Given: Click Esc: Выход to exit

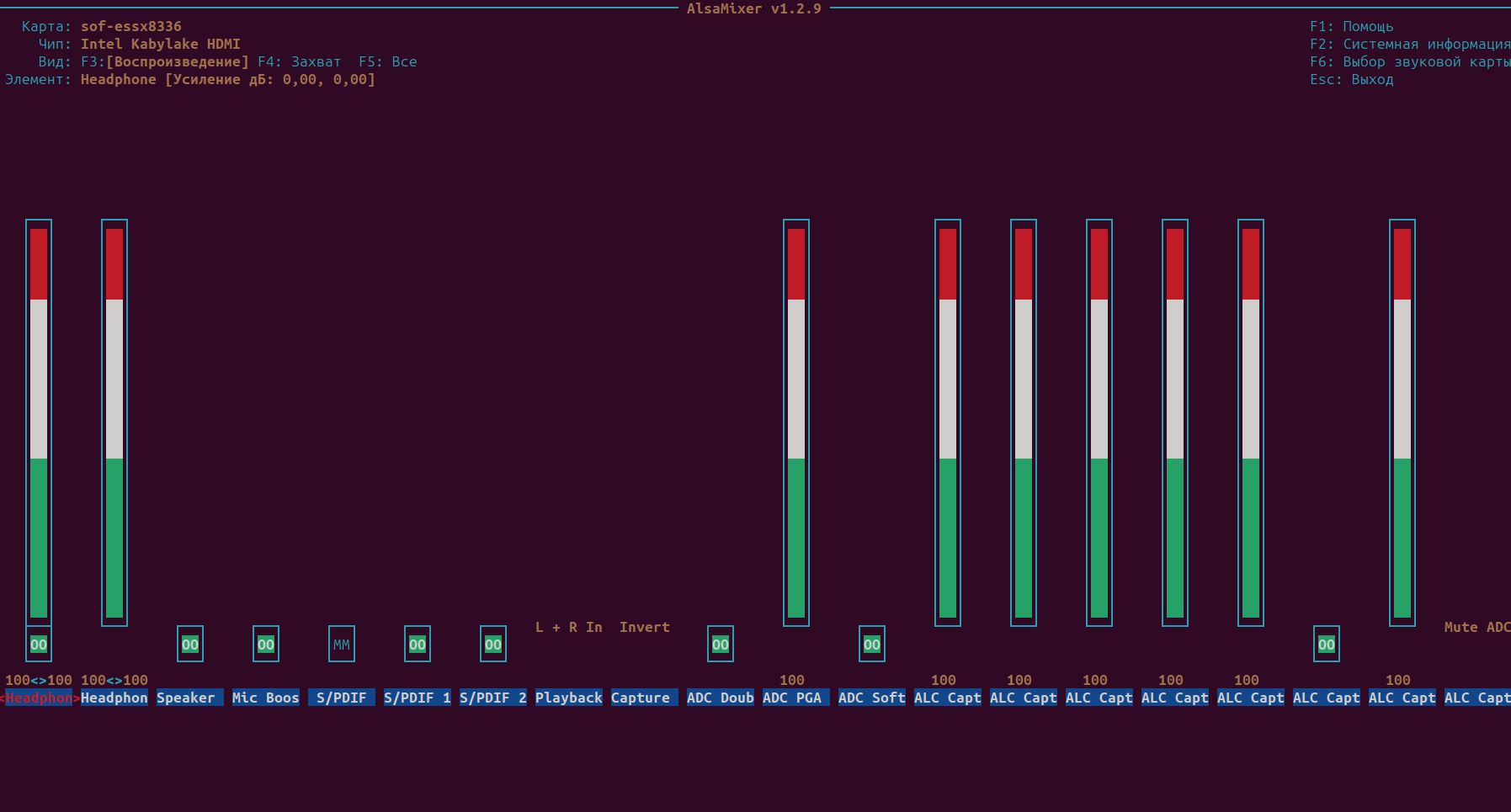Looking at the screenshot, I should coord(1352,79).
